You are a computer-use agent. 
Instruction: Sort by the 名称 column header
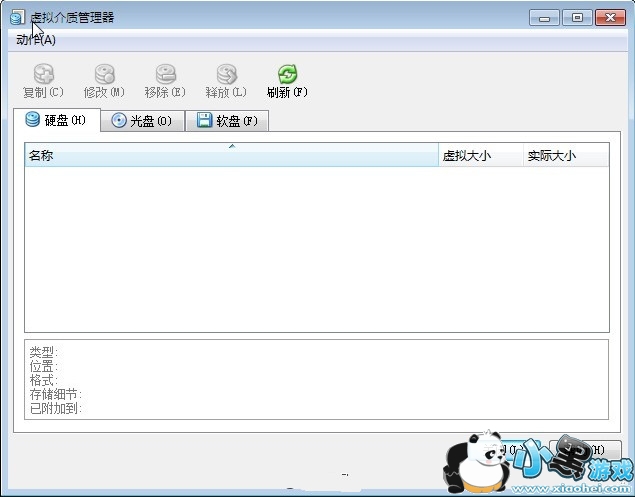[232, 155]
